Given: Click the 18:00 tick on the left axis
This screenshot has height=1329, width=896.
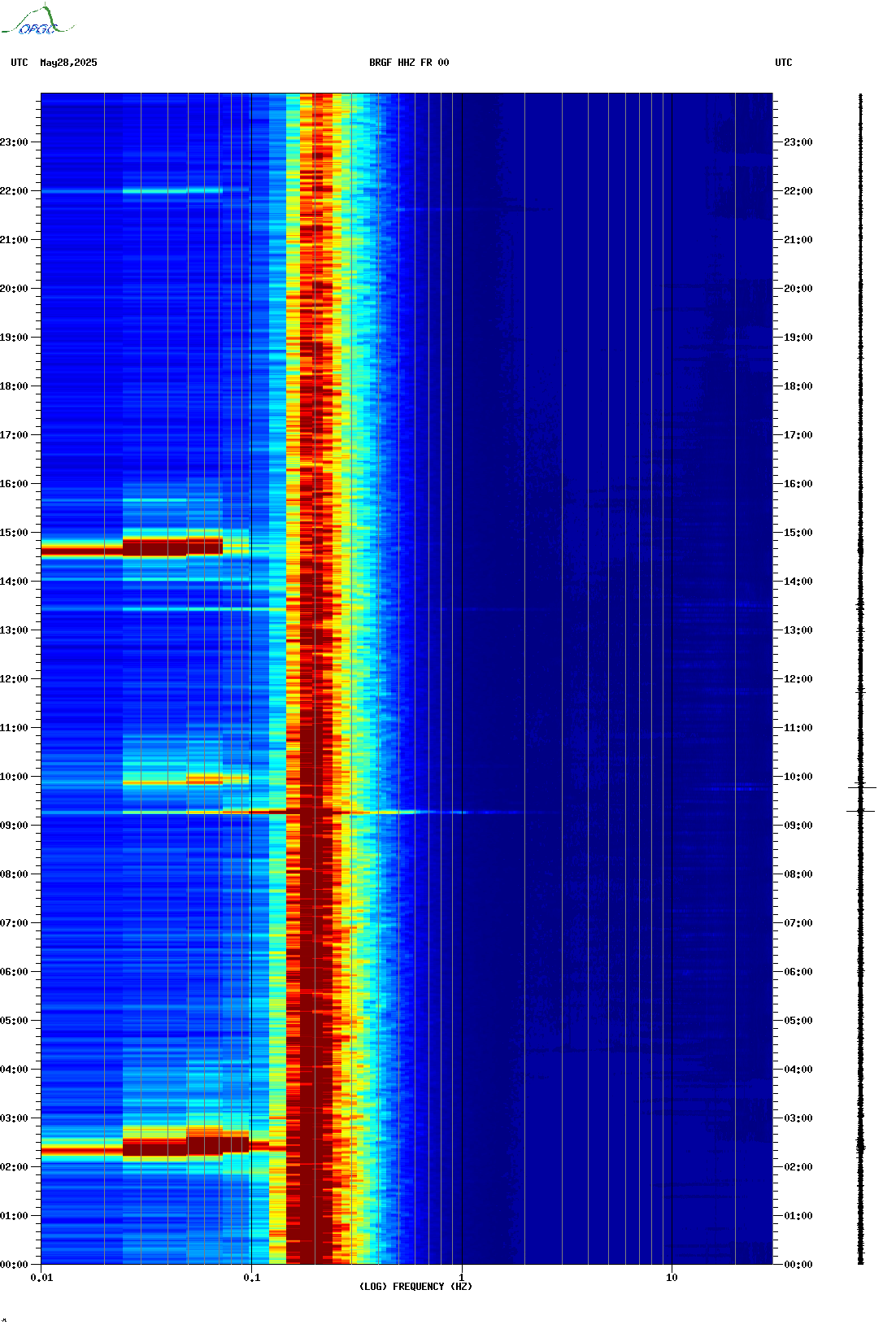Looking at the screenshot, I should [14, 386].
